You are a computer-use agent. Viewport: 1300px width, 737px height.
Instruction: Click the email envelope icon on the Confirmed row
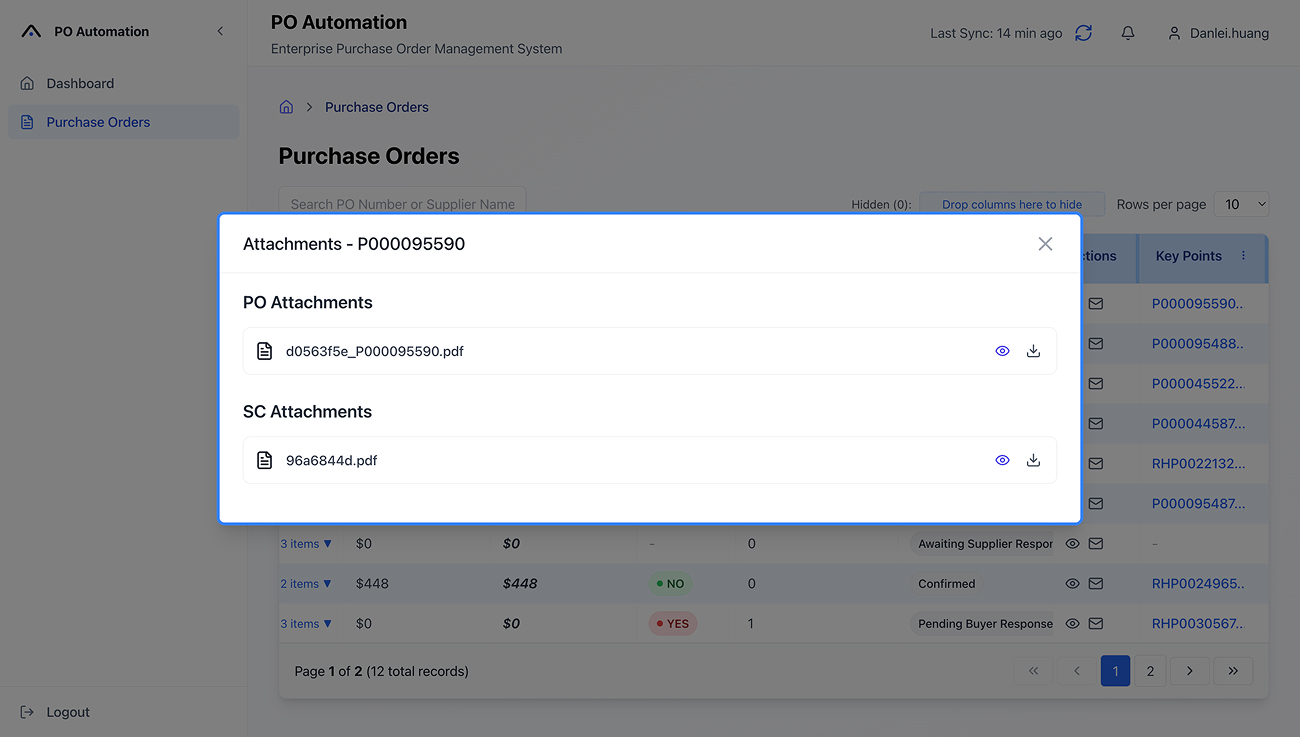click(x=1096, y=583)
